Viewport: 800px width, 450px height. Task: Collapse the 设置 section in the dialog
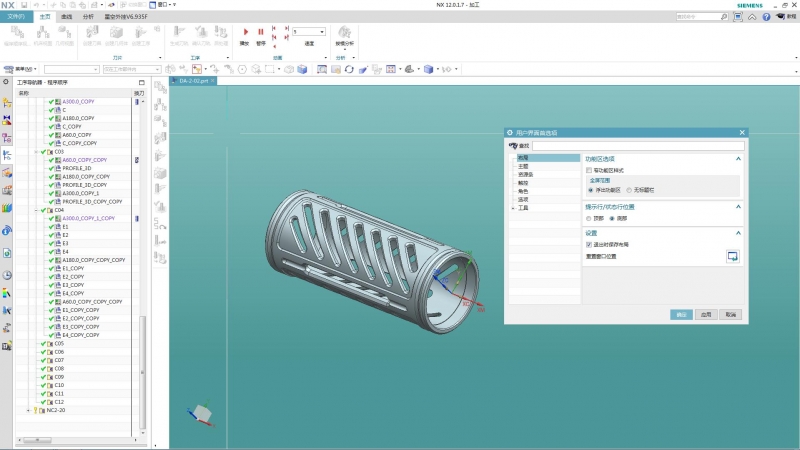[x=738, y=233]
